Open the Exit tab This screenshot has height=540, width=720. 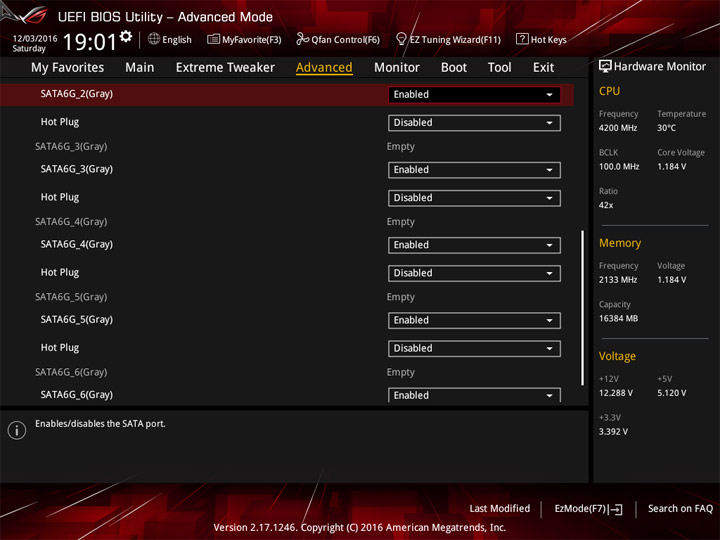pos(543,68)
